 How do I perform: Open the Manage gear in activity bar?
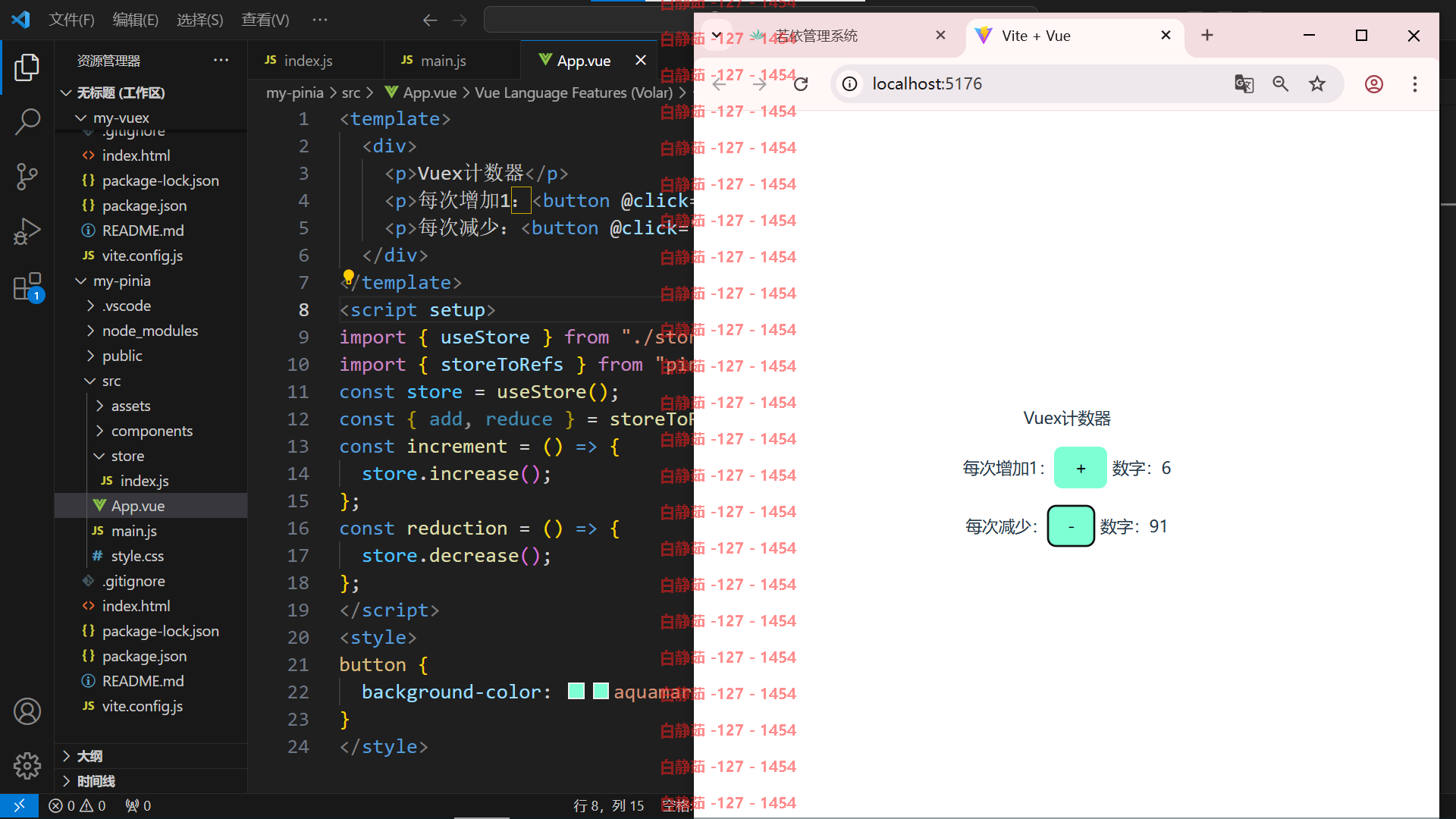pyautogui.click(x=27, y=766)
